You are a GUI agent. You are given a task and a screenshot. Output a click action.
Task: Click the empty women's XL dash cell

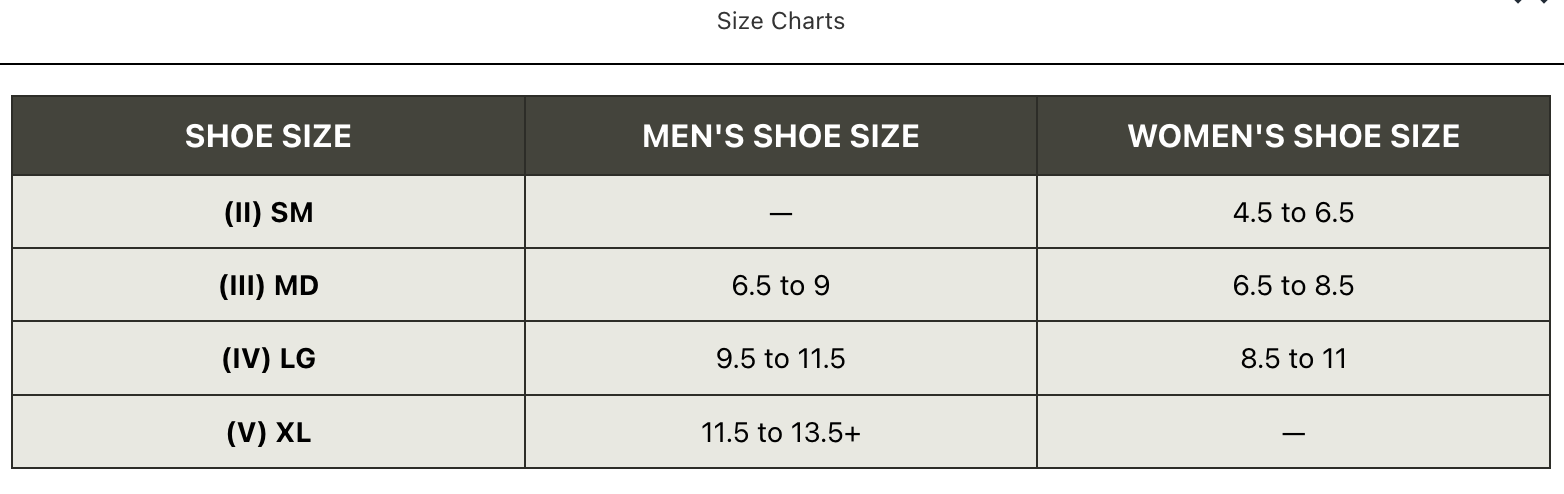coord(1293,432)
